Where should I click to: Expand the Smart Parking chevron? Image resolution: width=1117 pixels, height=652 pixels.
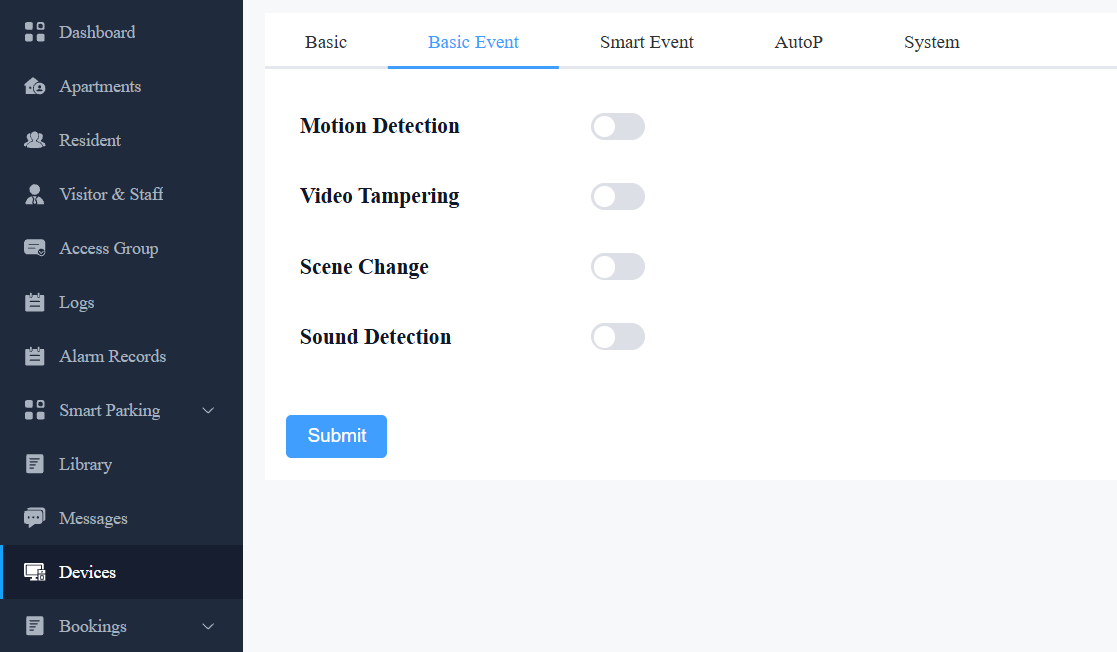208,410
